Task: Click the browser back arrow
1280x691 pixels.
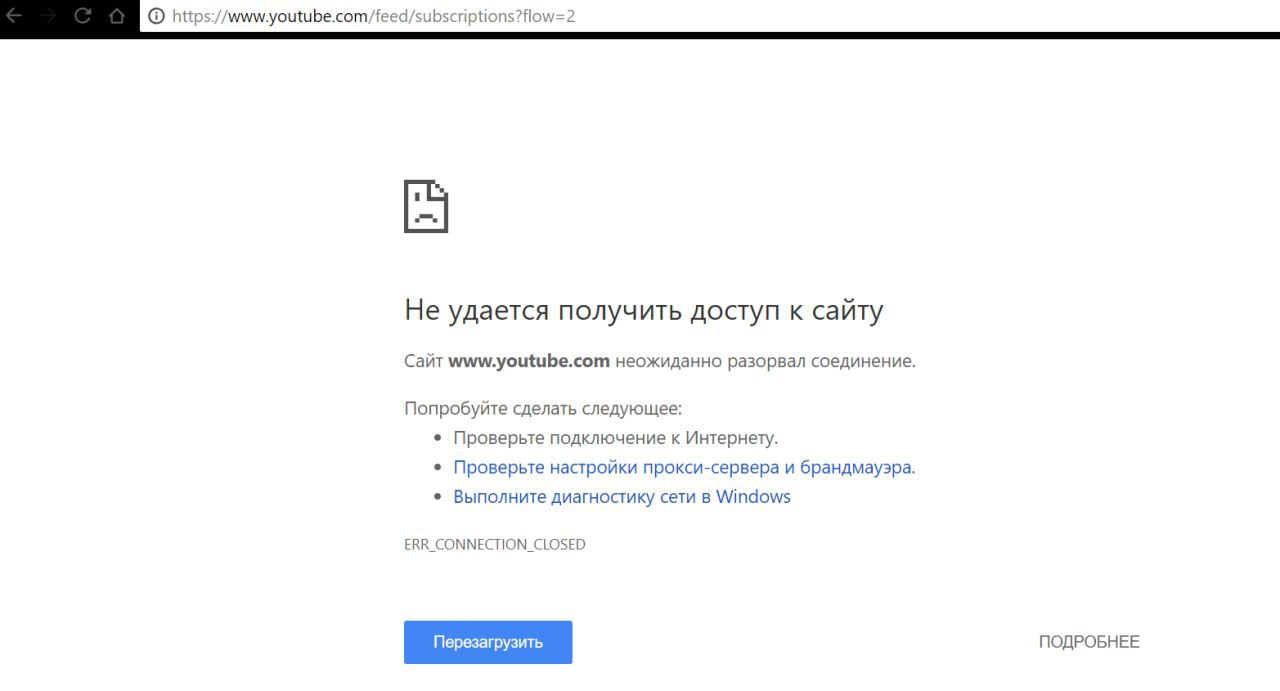Action: click(x=14, y=16)
